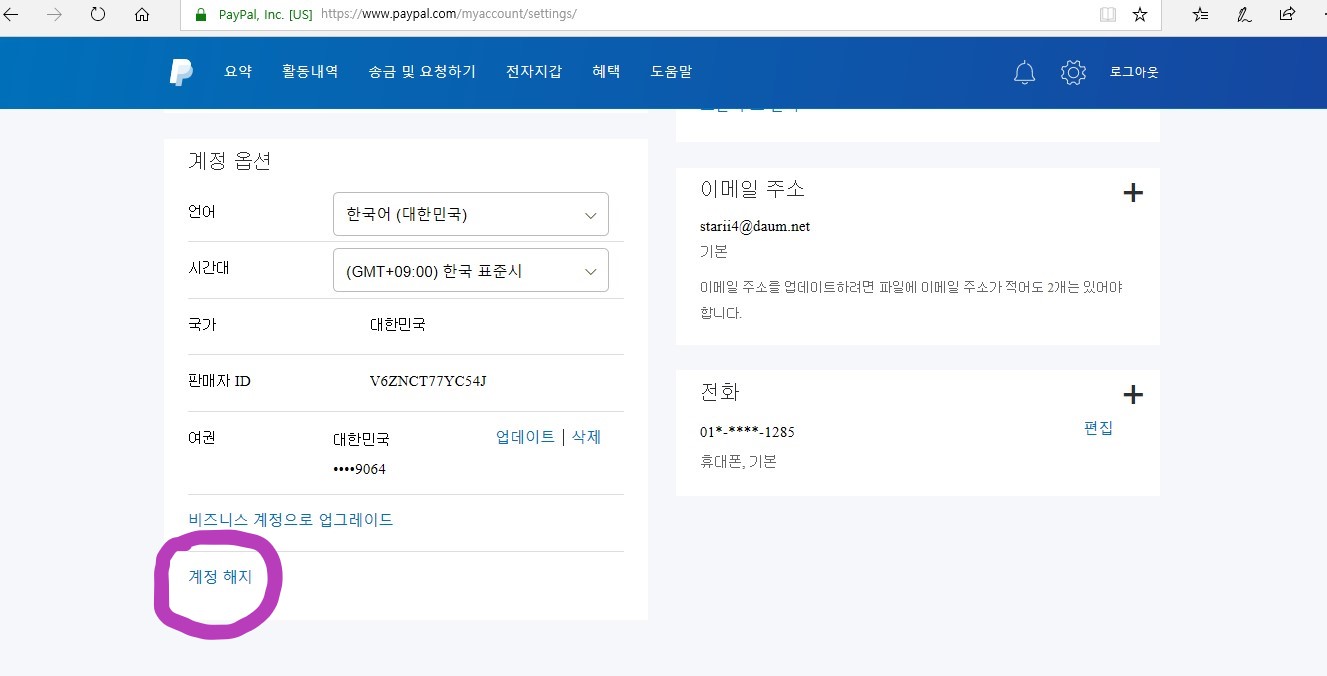This screenshot has width=1327, height=676.
Task: Open the 혜택 menu item
Action: point(606,72)
